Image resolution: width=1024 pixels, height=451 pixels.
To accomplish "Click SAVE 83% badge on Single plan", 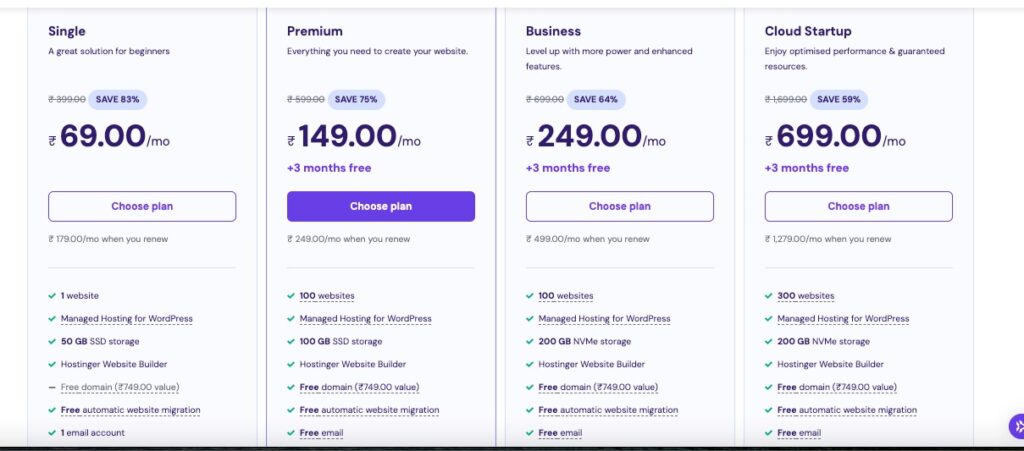I will click(119, 99).
